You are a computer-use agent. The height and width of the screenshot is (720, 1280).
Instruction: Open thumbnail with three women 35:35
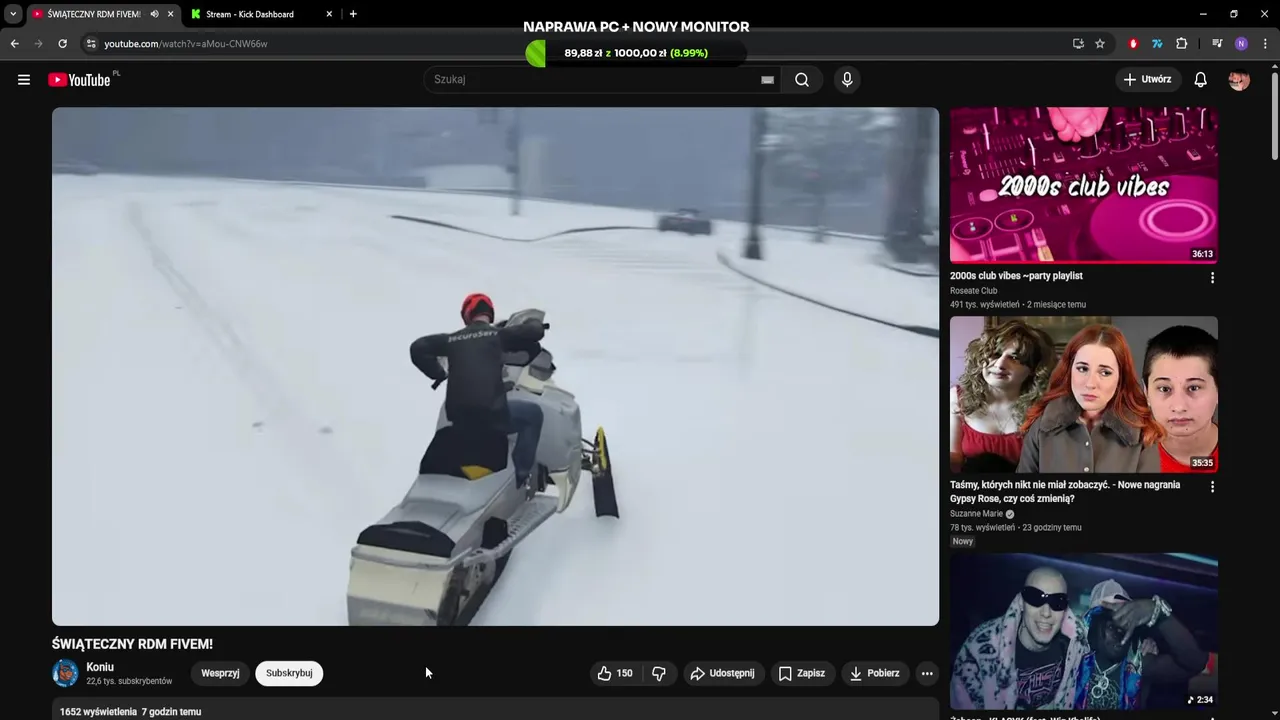pos(1084,394)
